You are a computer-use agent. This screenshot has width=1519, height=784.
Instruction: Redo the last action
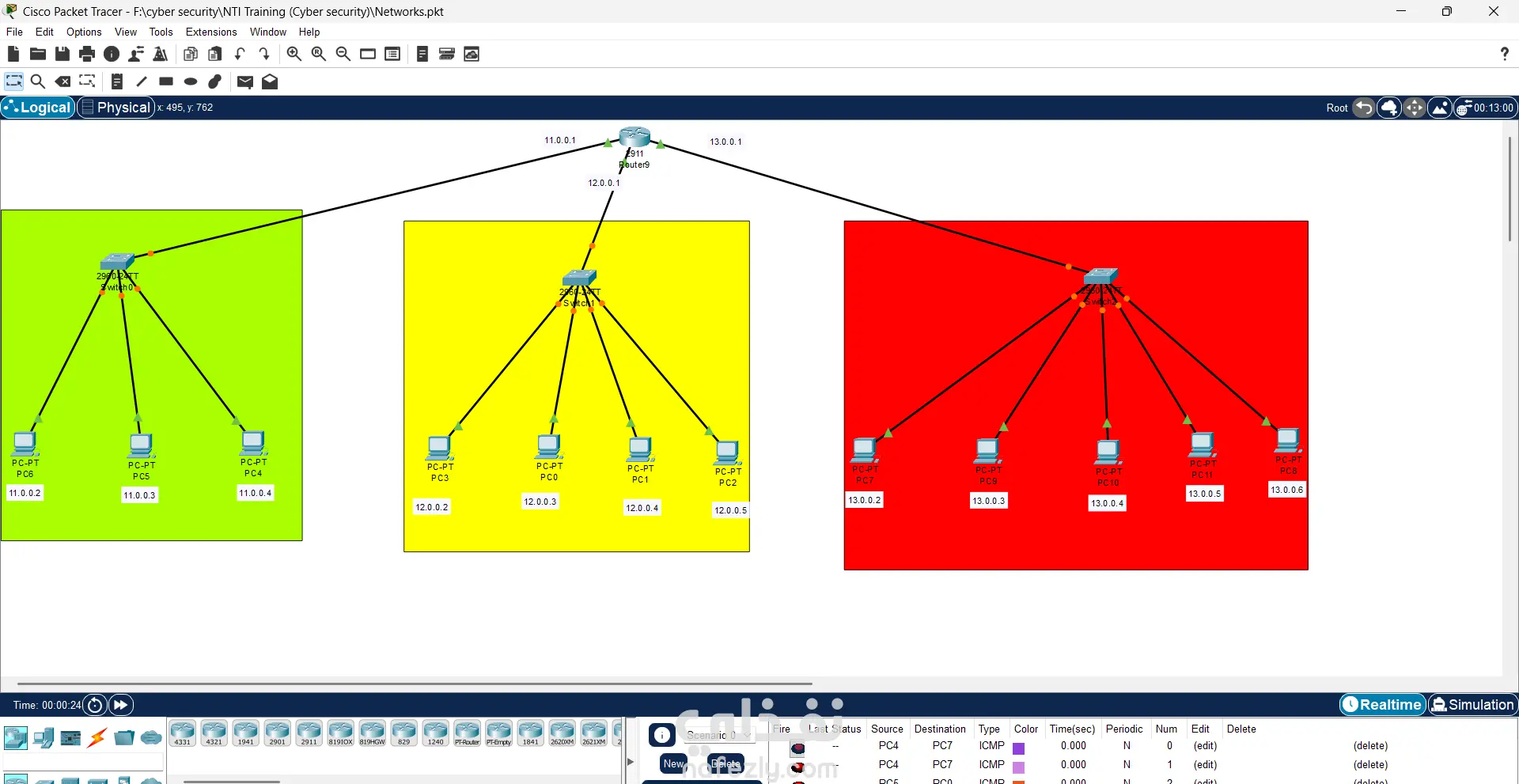click(x=264, y=54)
